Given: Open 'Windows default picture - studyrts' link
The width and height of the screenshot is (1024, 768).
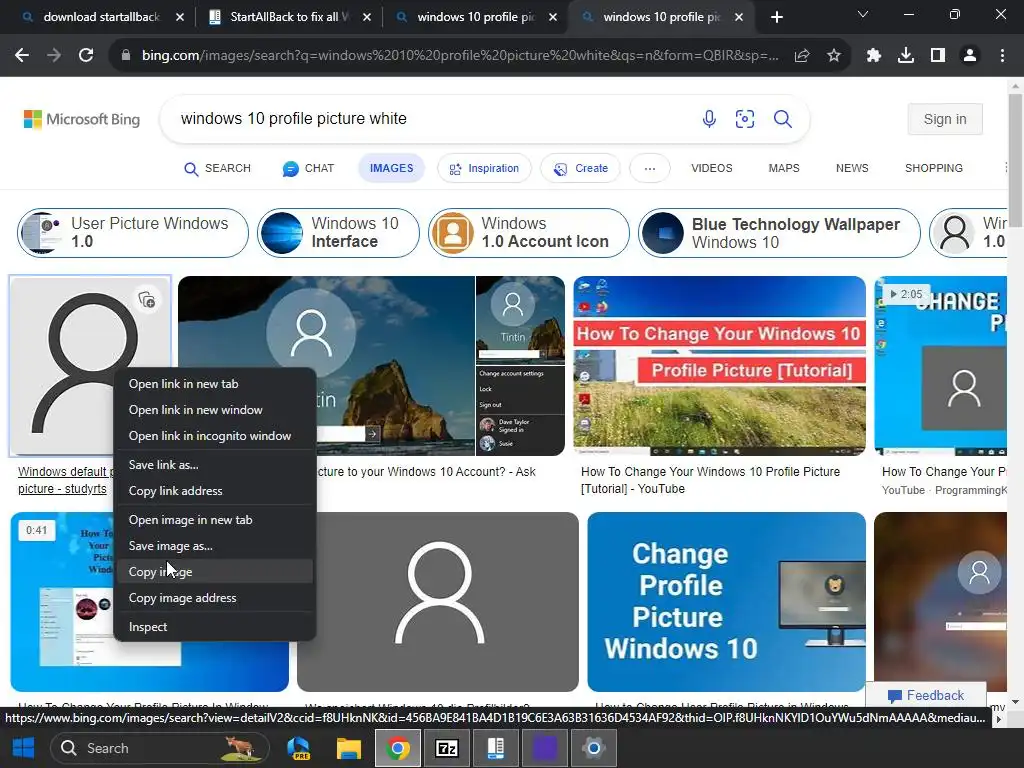Looking at the screenshot, I should click(x=63, y=480).
